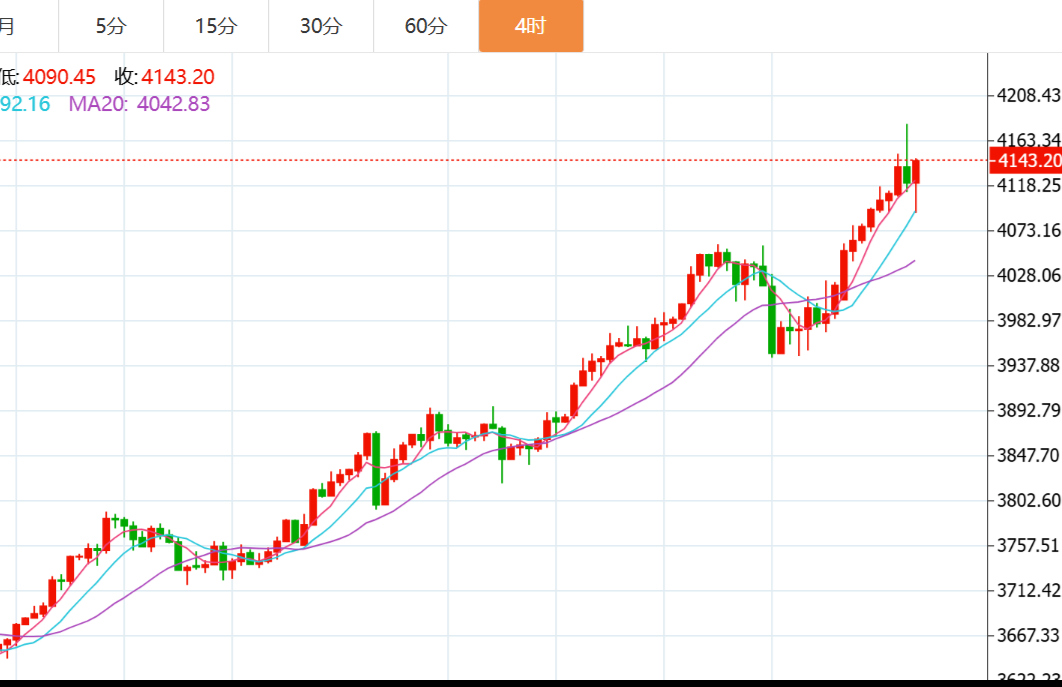Click the 3892.79 price axis label
This screenshot has height=687, width=1062.
click(x=1028, y=411)
